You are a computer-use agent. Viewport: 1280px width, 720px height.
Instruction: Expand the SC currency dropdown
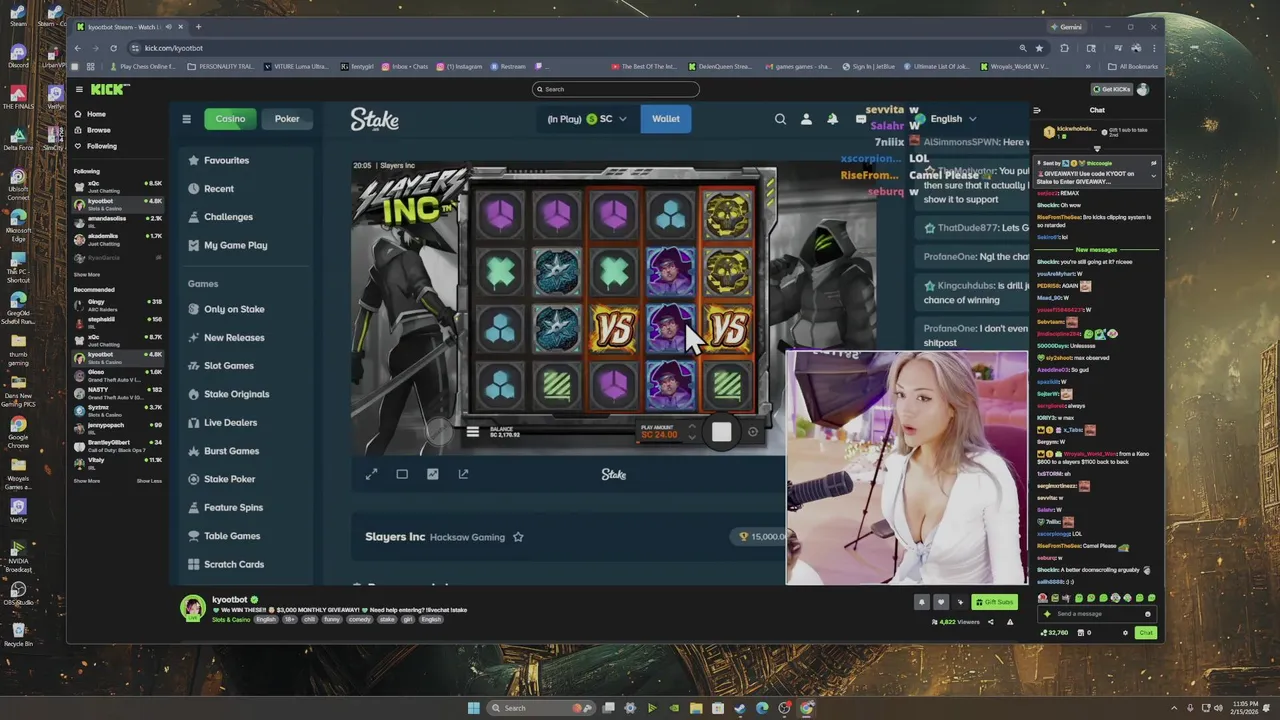622,119
